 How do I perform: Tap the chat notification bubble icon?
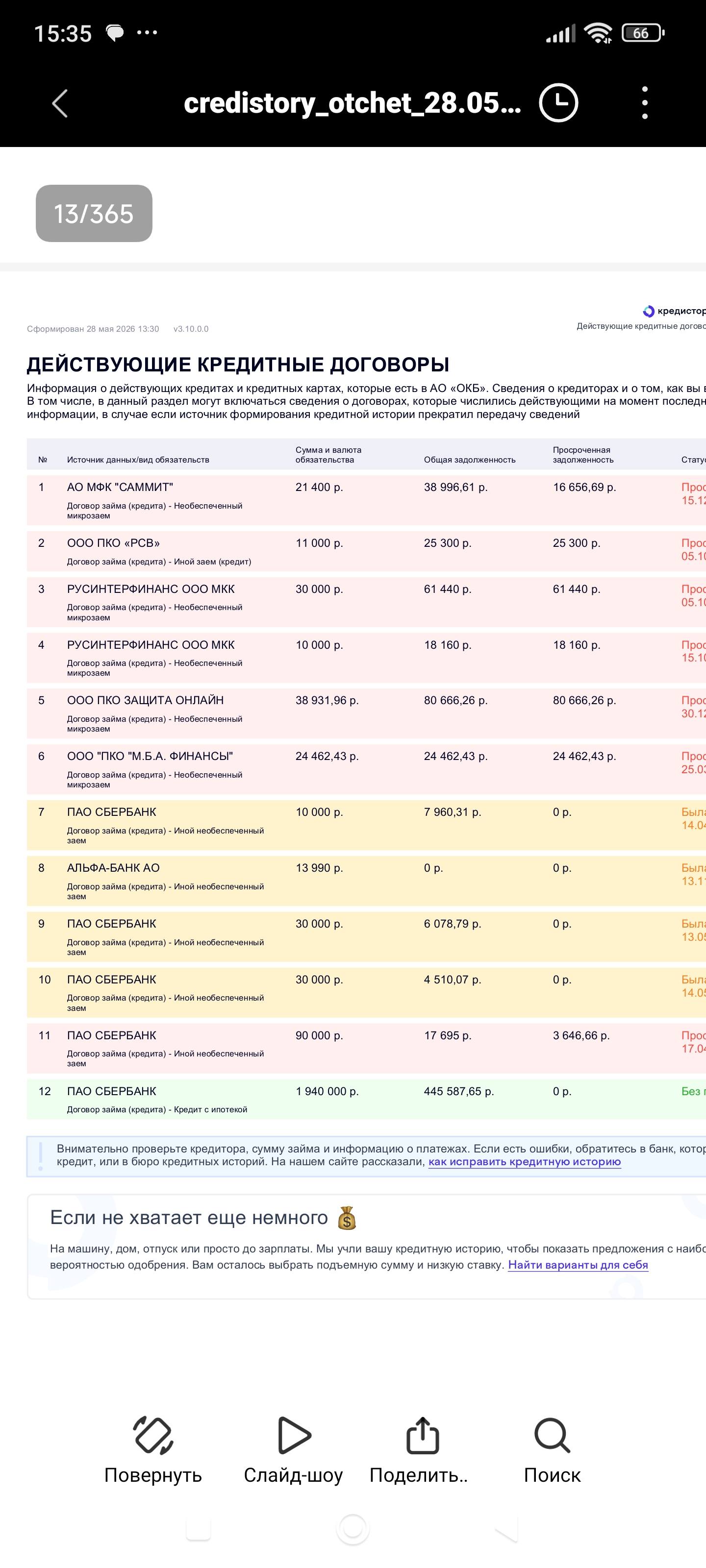click(115, 32)
